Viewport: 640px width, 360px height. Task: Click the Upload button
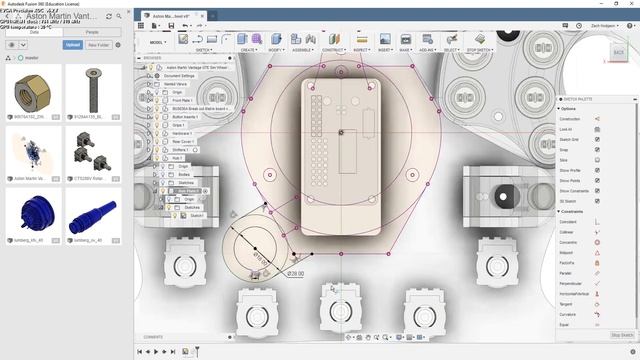[73, 45]
